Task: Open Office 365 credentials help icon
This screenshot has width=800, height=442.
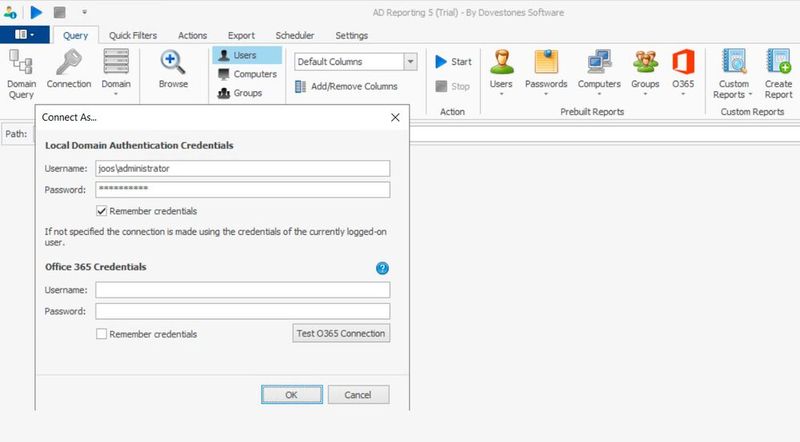Action: coord(382,268)
